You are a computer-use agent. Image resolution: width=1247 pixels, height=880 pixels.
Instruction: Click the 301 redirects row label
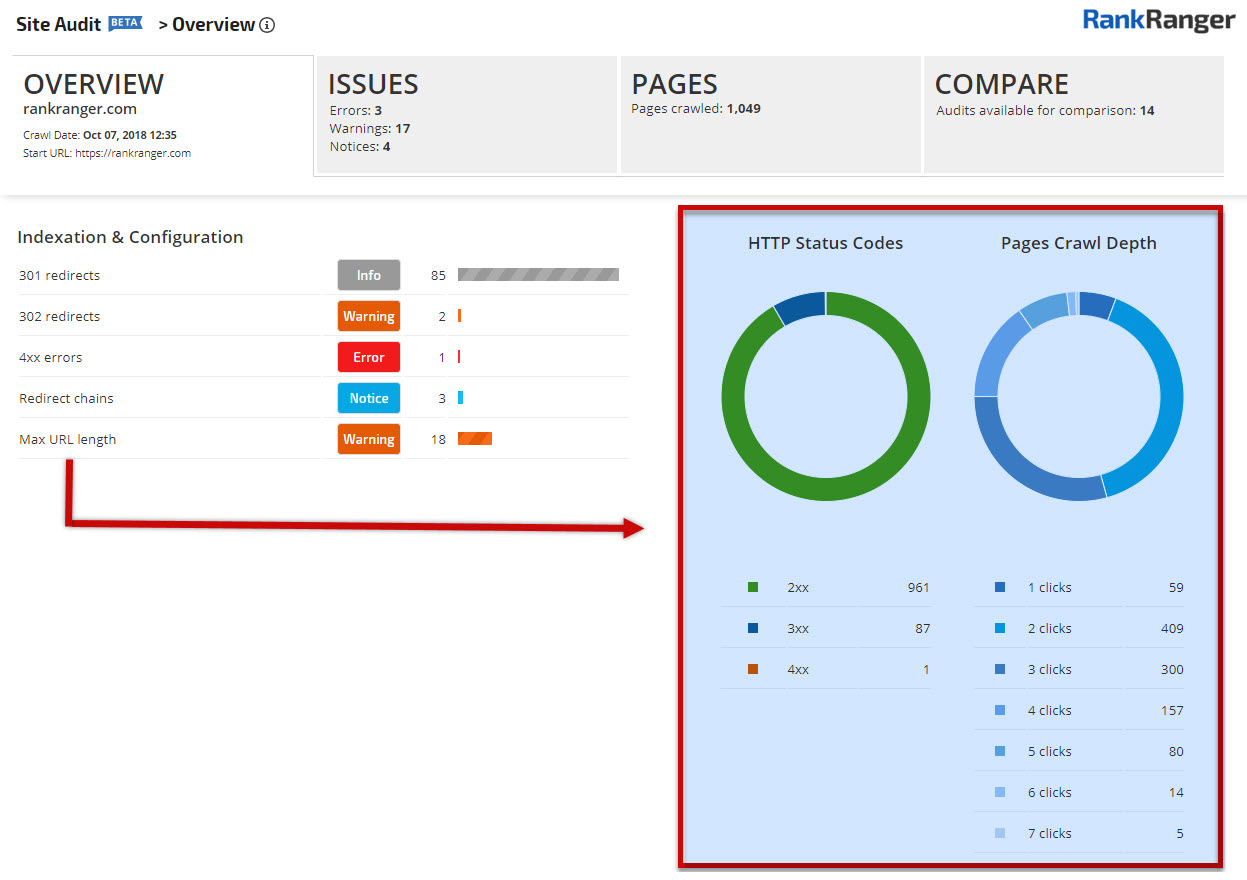pyautogui.click(x=60, y=275)
